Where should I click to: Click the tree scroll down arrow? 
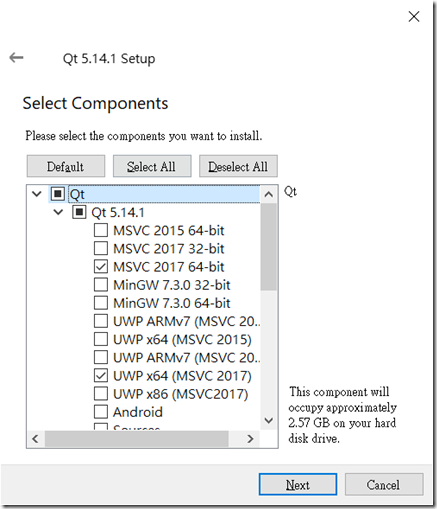click(x=269, y=420)
